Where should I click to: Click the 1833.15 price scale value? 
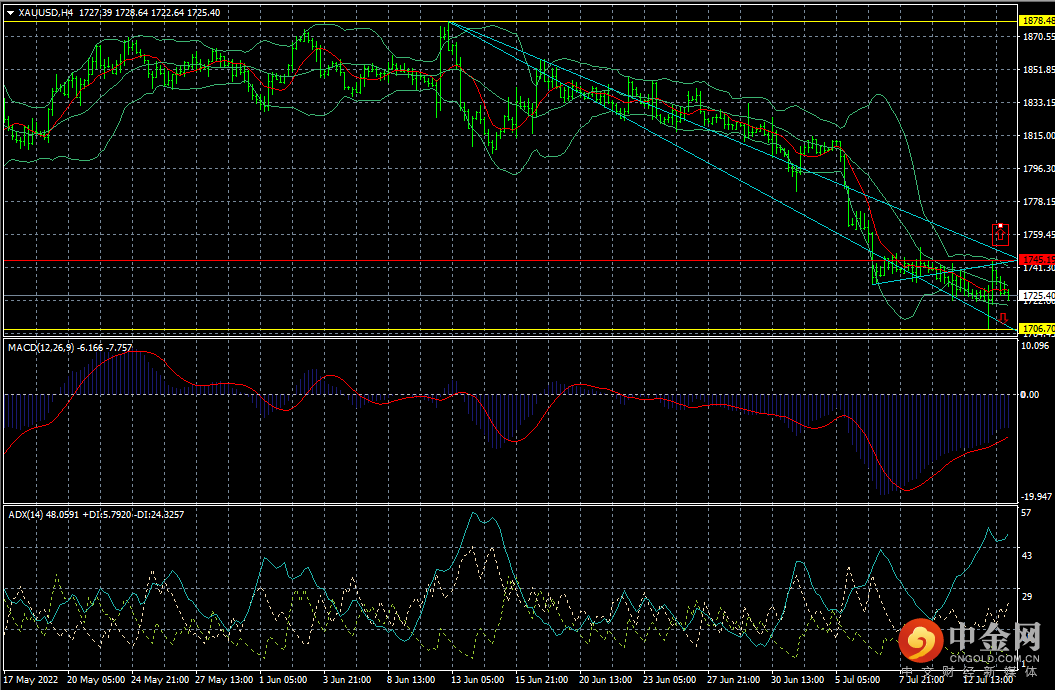pos(1035,102)
